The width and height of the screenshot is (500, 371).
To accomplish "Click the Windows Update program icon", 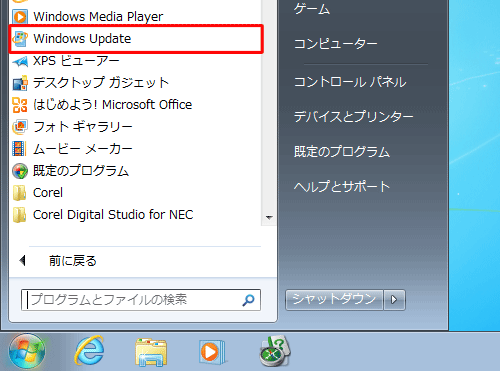I will [20, 39].
